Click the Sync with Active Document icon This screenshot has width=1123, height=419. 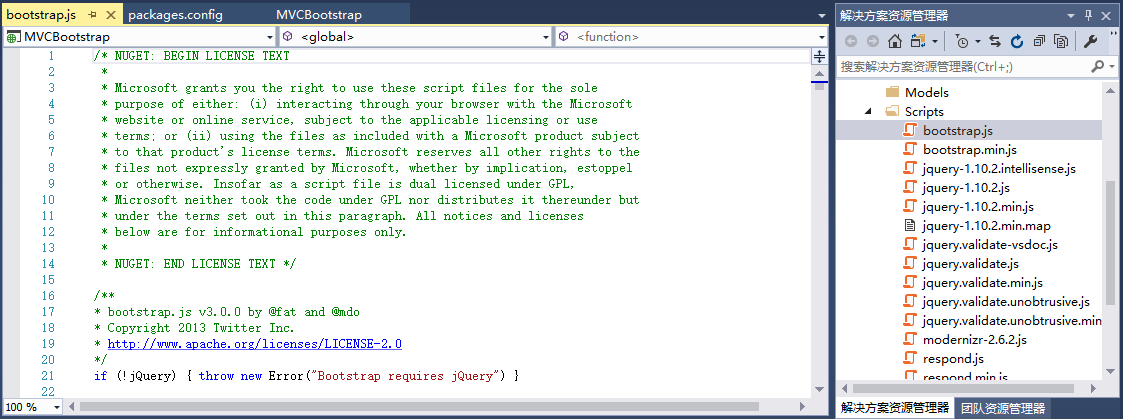click(995, 41)
